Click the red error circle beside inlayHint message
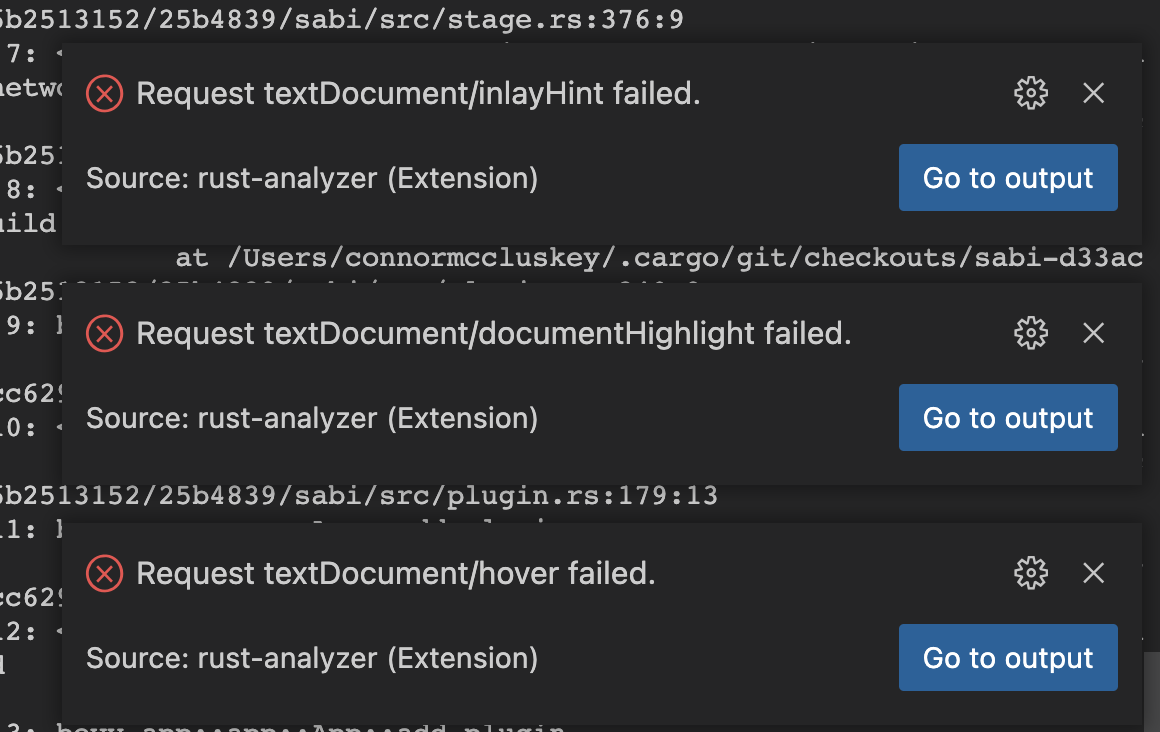Image resolution: width=1160 pixels, height=732 pixels. [104, 93]
